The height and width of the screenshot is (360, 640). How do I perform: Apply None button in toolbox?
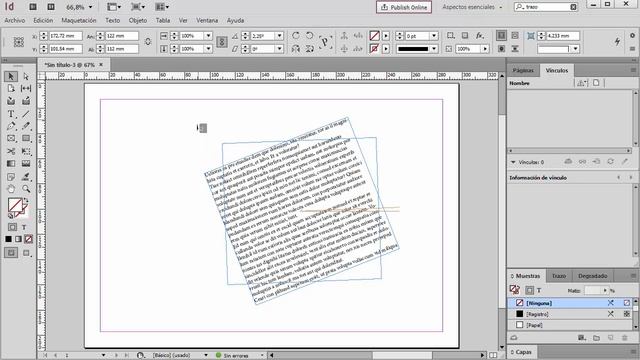point(28,239)
